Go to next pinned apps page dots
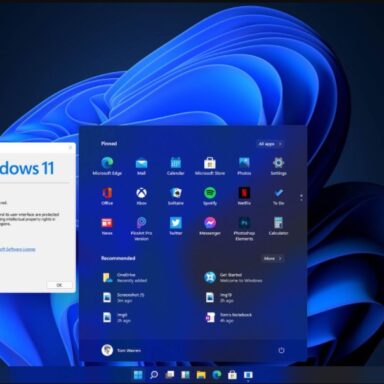This screenshot has width=384, height=384. 301,198
